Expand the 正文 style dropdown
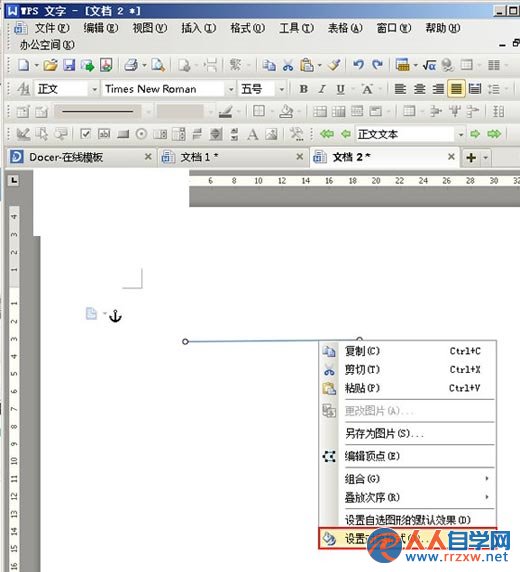 coord(94,89)
